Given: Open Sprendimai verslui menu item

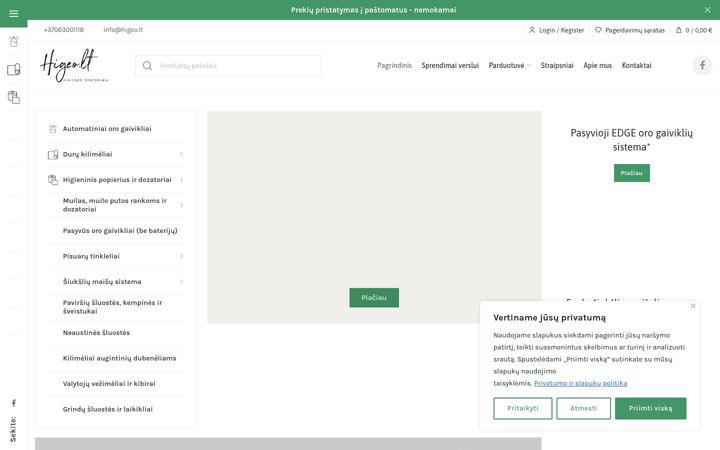Looking at the screenshot, I should tap(450, 65).
